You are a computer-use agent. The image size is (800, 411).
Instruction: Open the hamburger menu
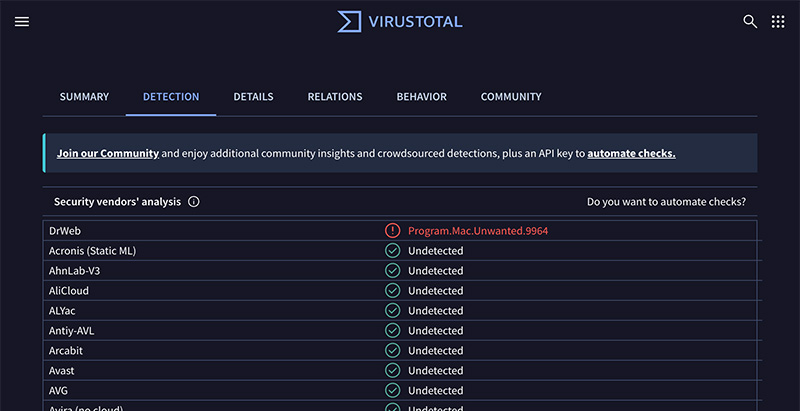(22, 22)
